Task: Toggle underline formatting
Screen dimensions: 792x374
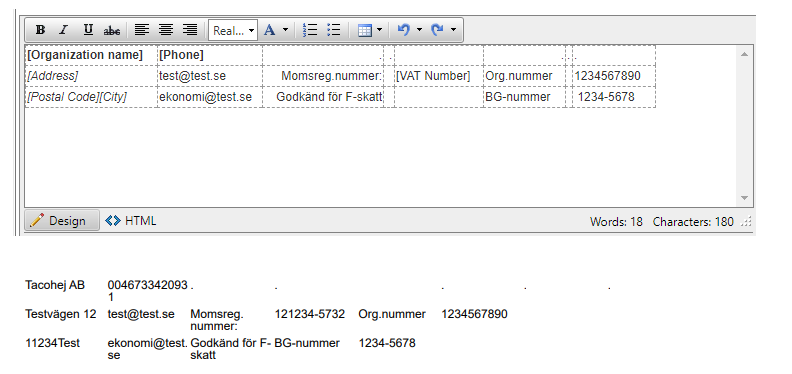Action: pos(88,30)
